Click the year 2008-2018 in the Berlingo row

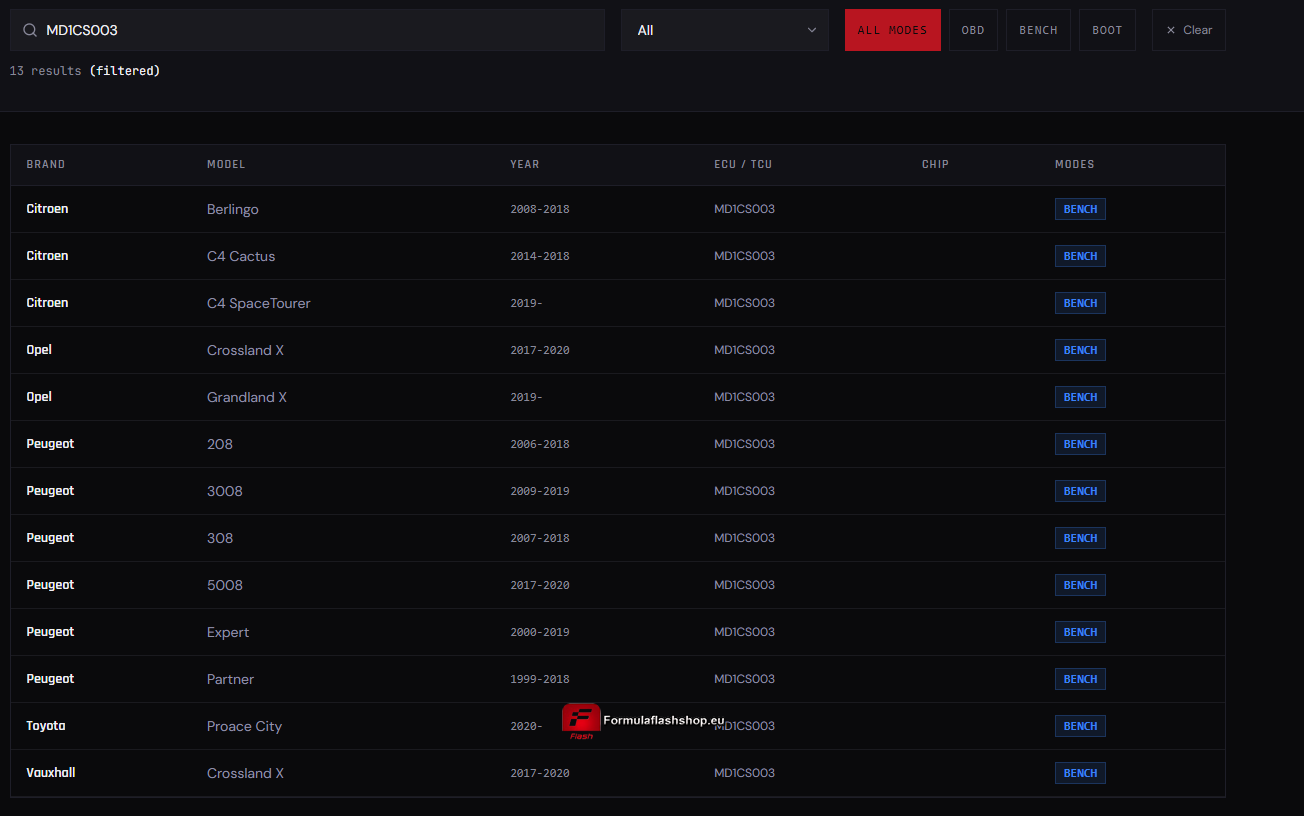point(540,209)
